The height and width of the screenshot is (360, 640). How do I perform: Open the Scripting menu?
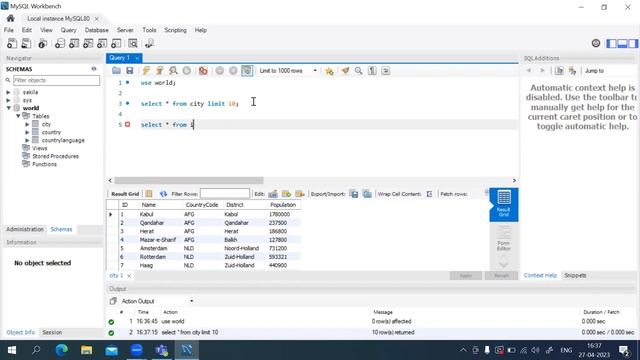175,30
